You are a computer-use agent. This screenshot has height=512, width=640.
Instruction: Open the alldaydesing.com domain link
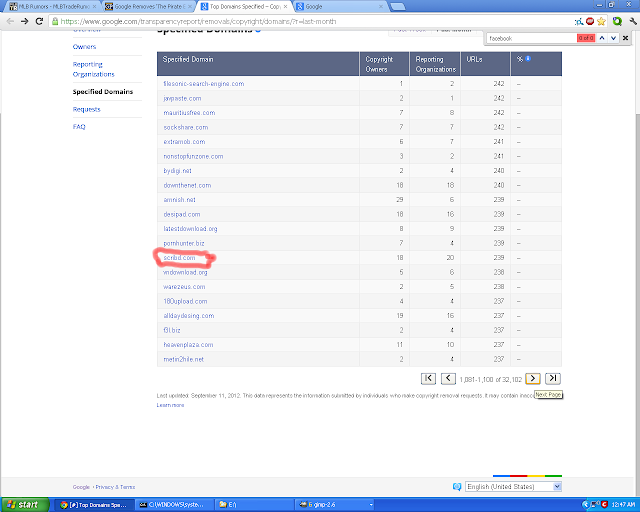189,316
